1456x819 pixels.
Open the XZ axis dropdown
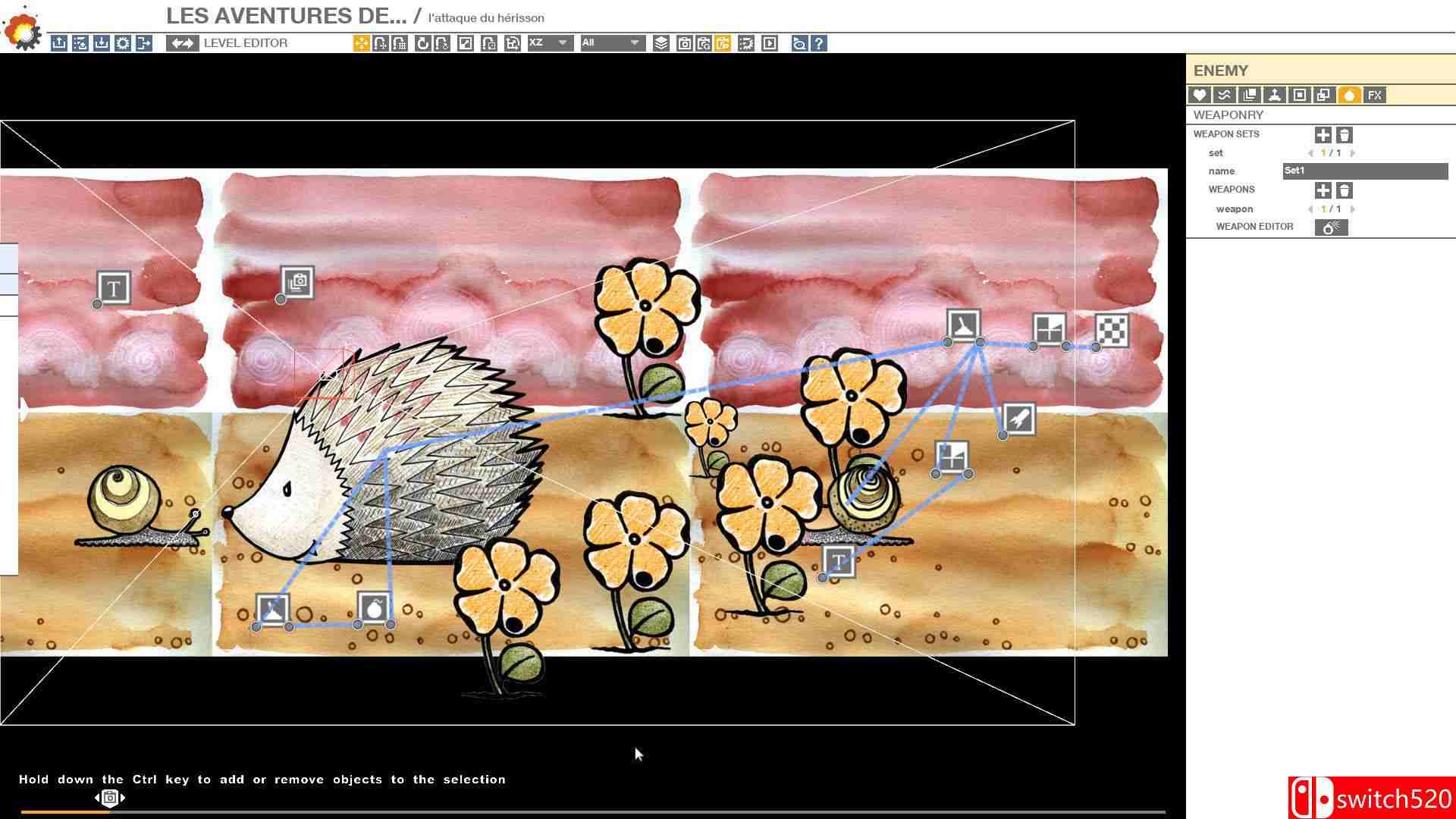549,43
